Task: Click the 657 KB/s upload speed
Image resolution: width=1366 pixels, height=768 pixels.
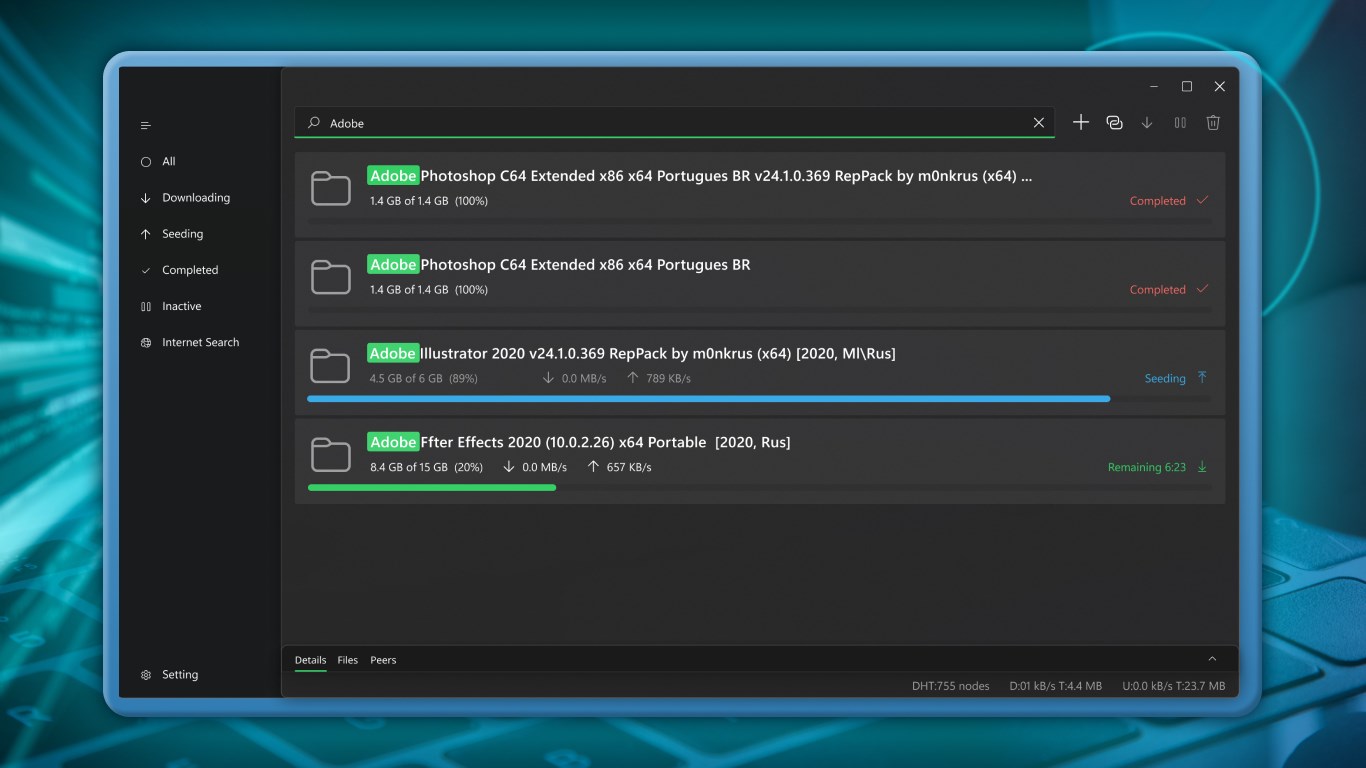Action: pos(629,467)
